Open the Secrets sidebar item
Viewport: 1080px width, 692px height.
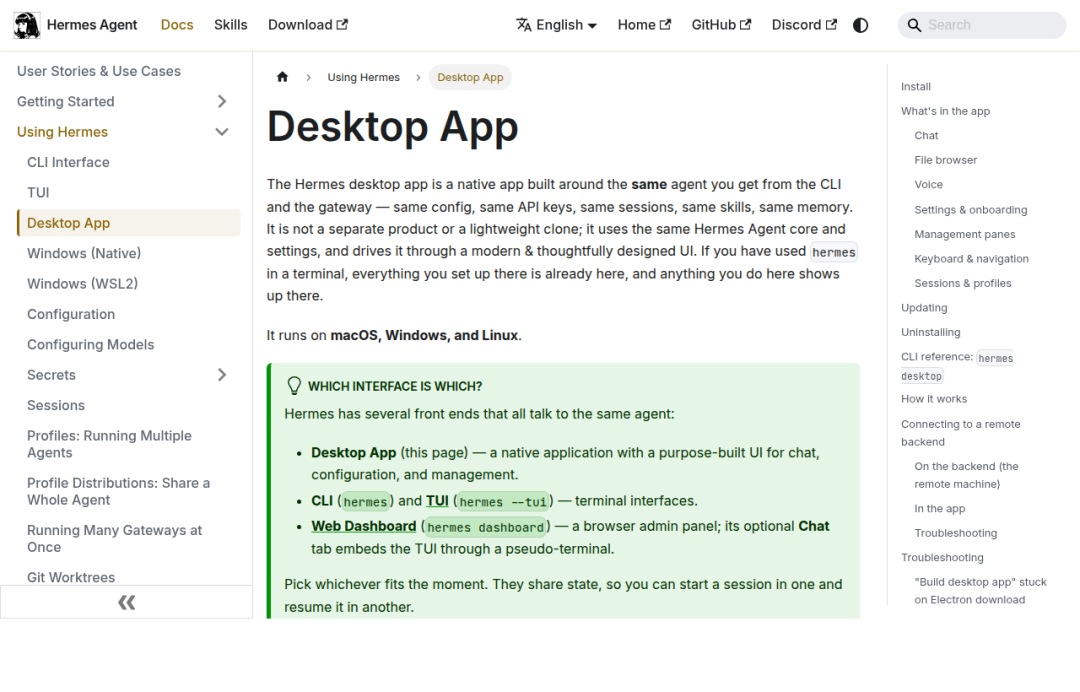(x=52, y=375)
